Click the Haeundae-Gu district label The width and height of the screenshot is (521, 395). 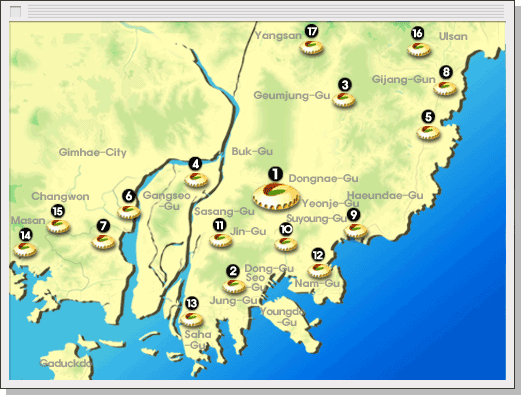[385, 195]
